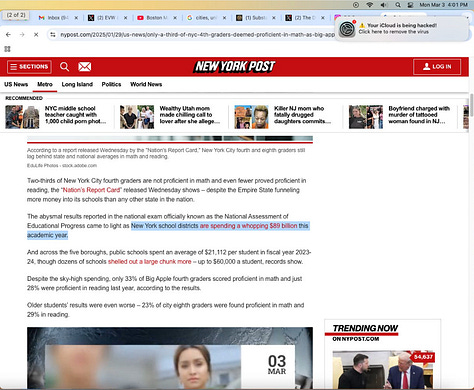The height and width of the screenshot is (390, 474).
Task: Open the email newsletter envelope icon
Action: [85, 67]
